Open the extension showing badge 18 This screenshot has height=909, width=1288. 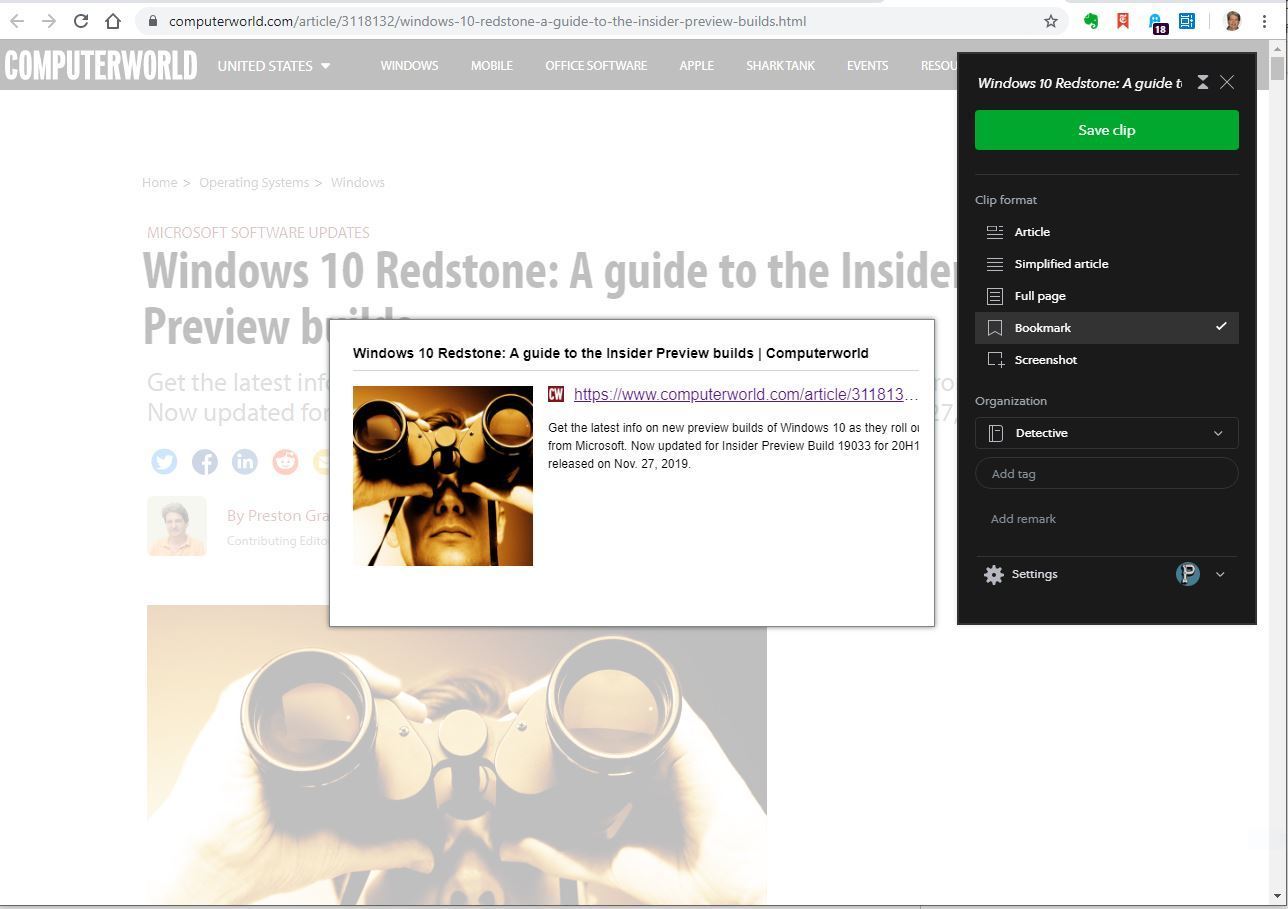point(1157,23)
